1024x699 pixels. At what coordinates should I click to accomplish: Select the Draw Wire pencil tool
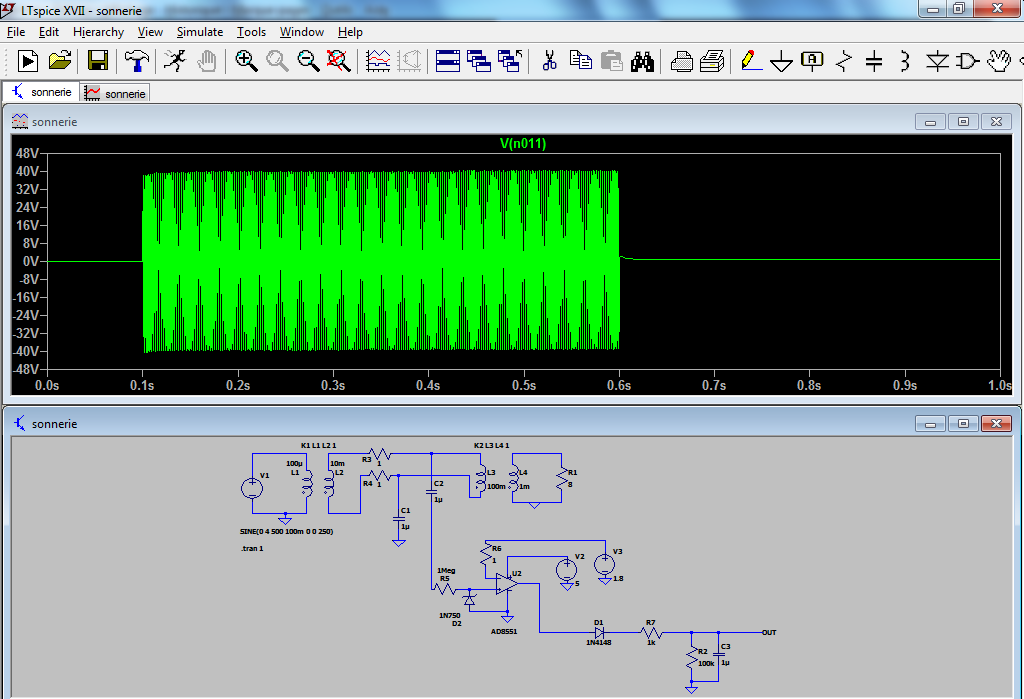click(x=750, y=61)
